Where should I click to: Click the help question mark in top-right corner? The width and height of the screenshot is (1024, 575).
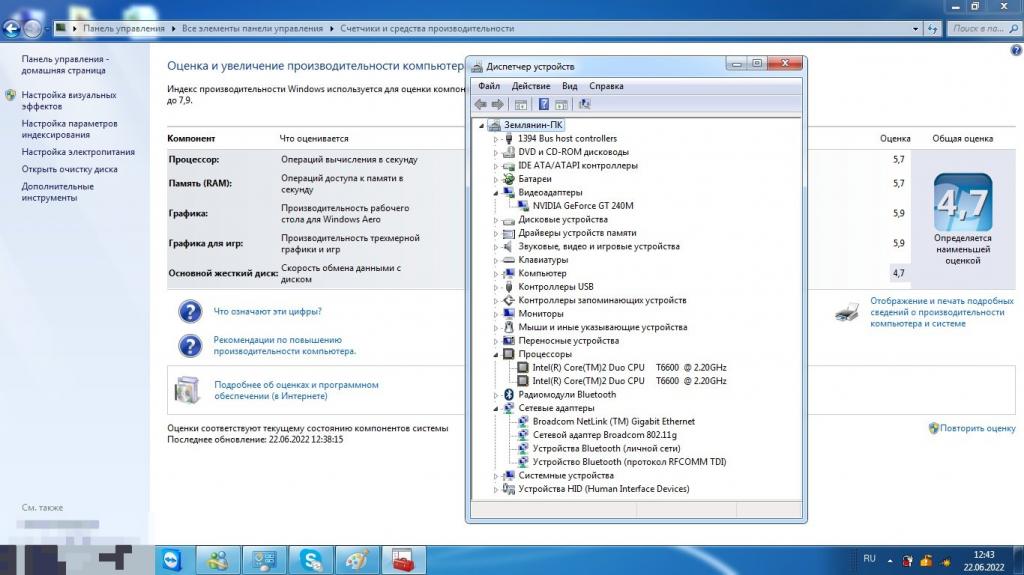pyautogui.click(x=1016, y=50)
